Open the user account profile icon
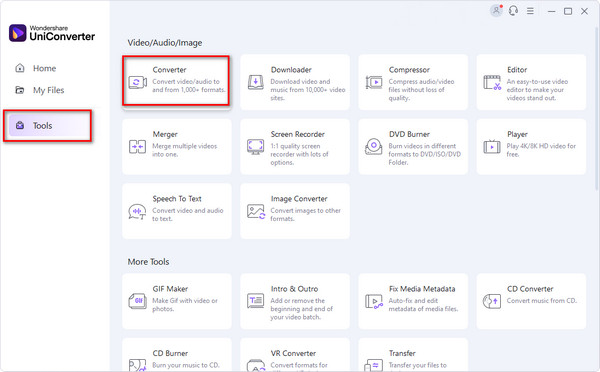 (496, 11)
